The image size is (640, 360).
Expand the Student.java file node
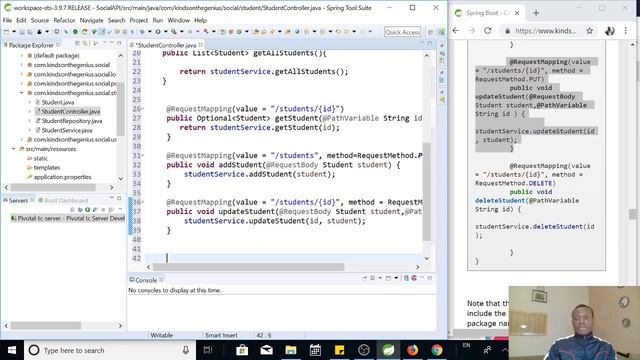pos(29,102)
